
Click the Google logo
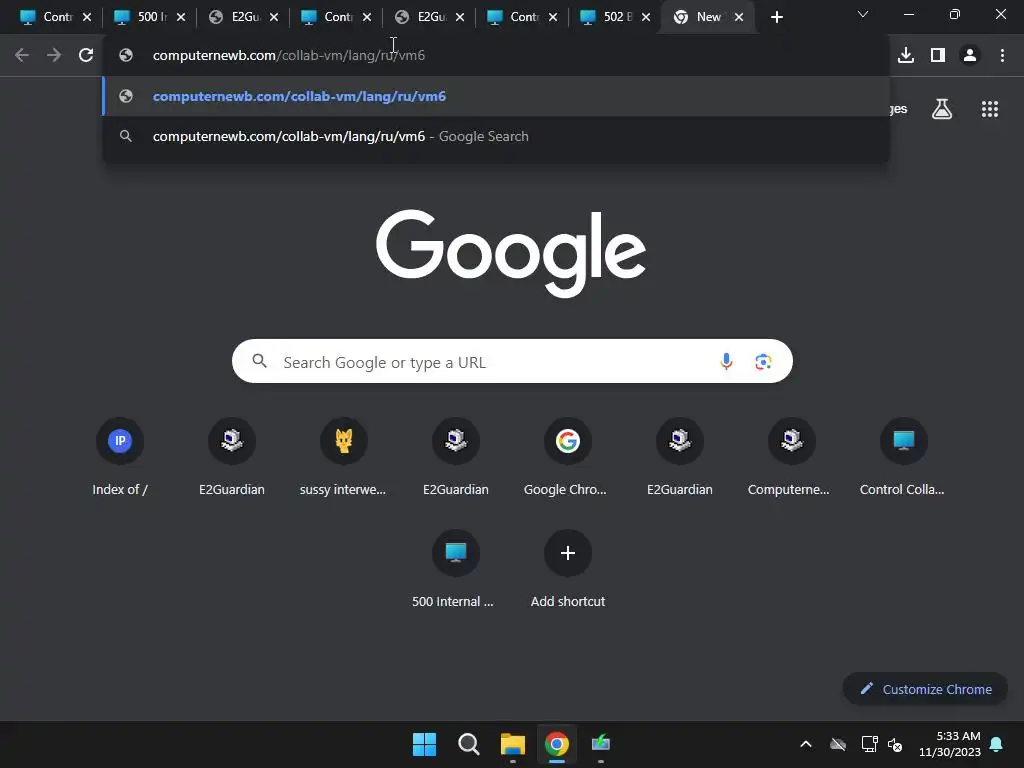coord(511,253)
